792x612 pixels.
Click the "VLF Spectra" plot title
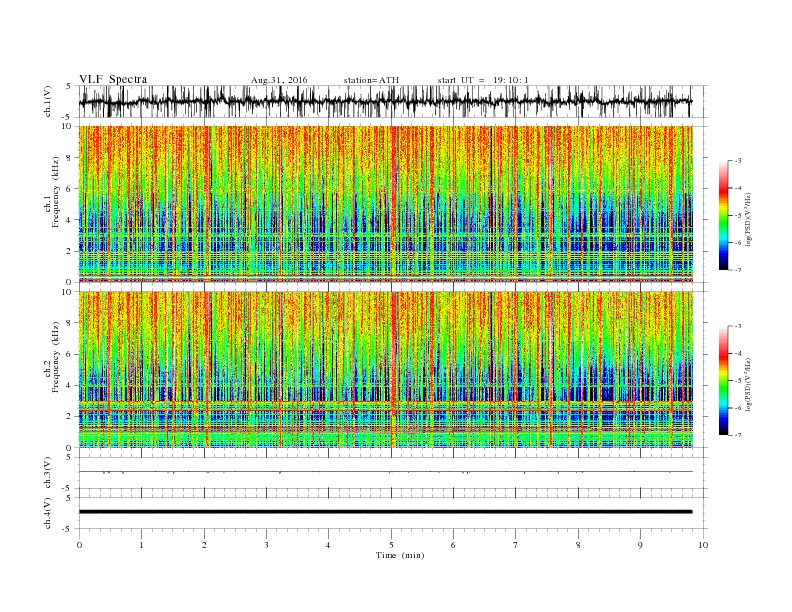pyautogui.click(x=113, y=79)
